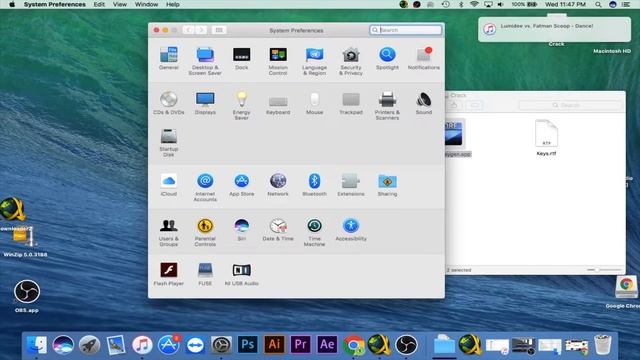The width and height of the screenshot is (640, 360).
Task: Open Network preferences
Action: click(x=278, y=185)
